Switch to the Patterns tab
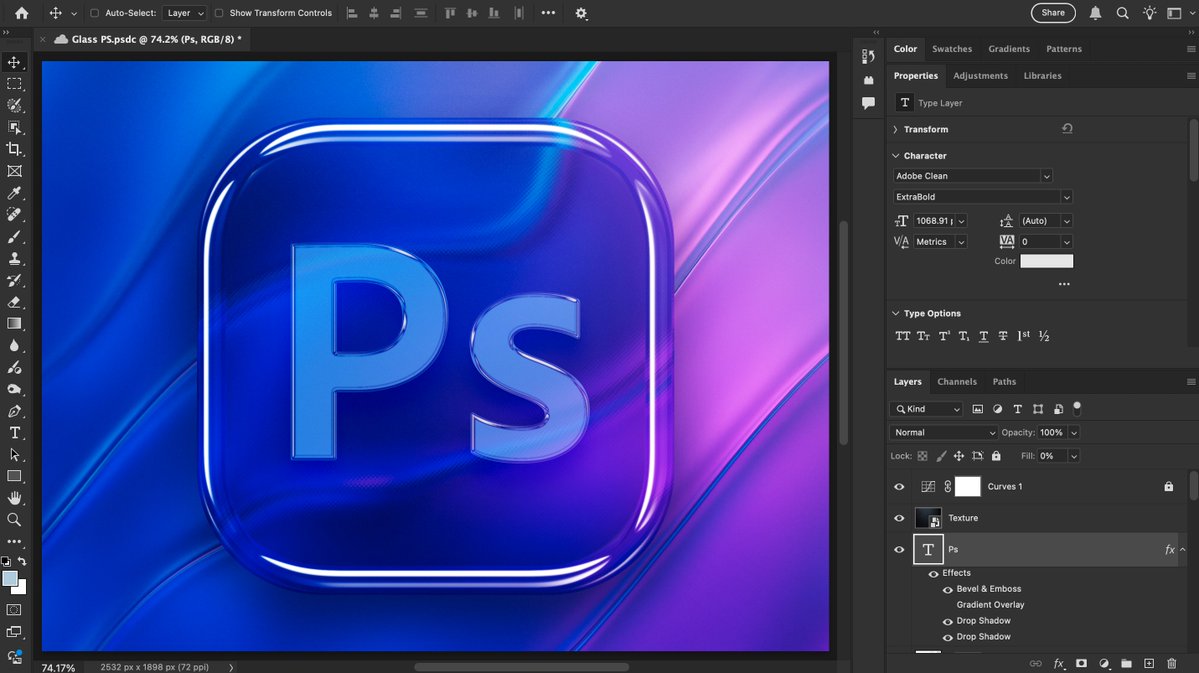Viewport: 1199px width, 673px height. (1064, 48)
